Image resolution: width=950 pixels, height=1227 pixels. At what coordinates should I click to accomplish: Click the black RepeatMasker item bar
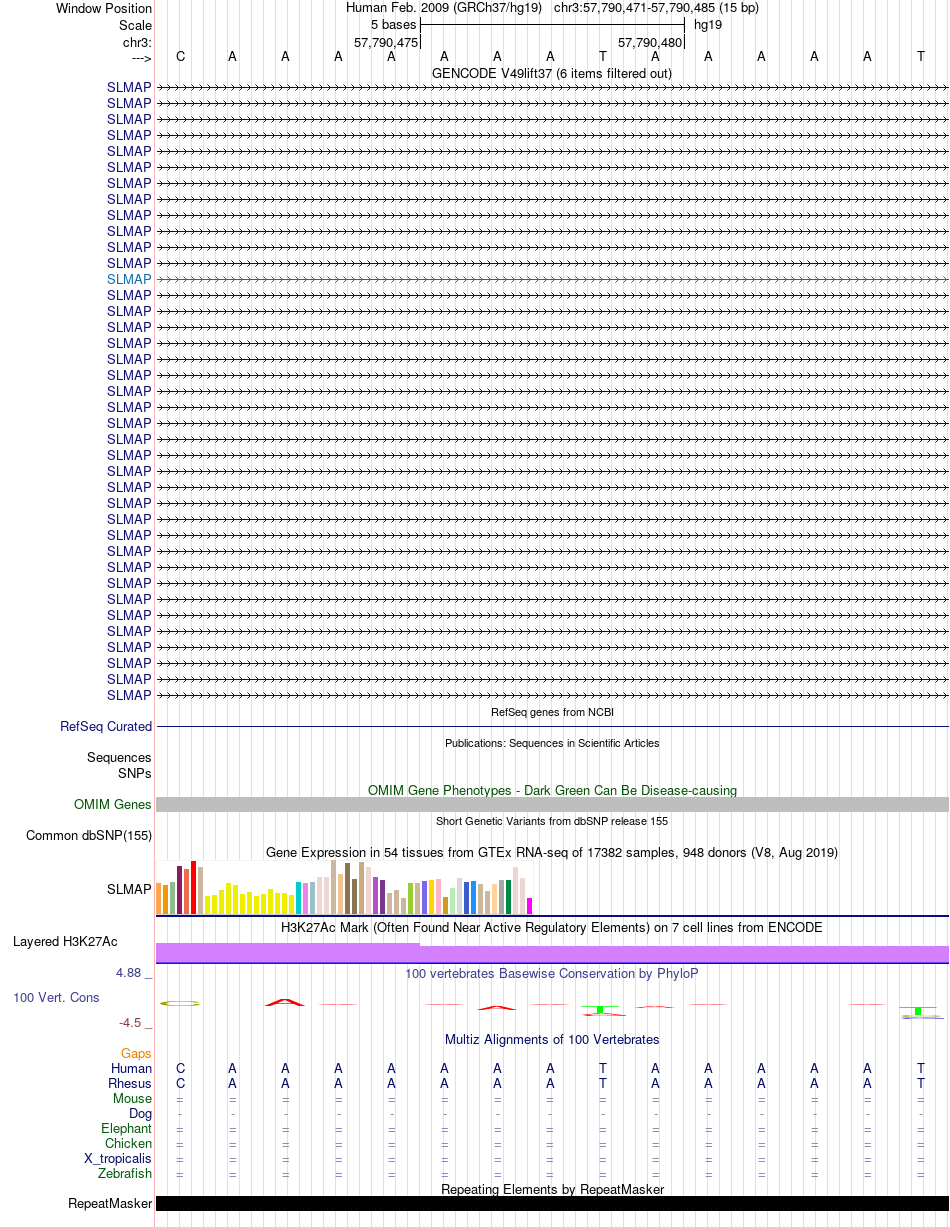pyautogui.click(x=552, y=1204)
